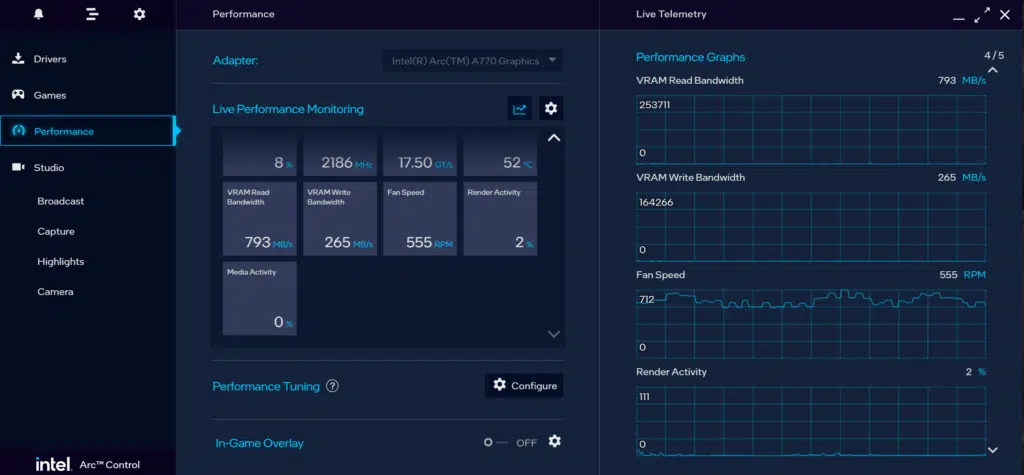The width and height of the screenshot is (1024, 475).
Task: Click the 2186 MHz tile
Action: [x=340, y=155]
